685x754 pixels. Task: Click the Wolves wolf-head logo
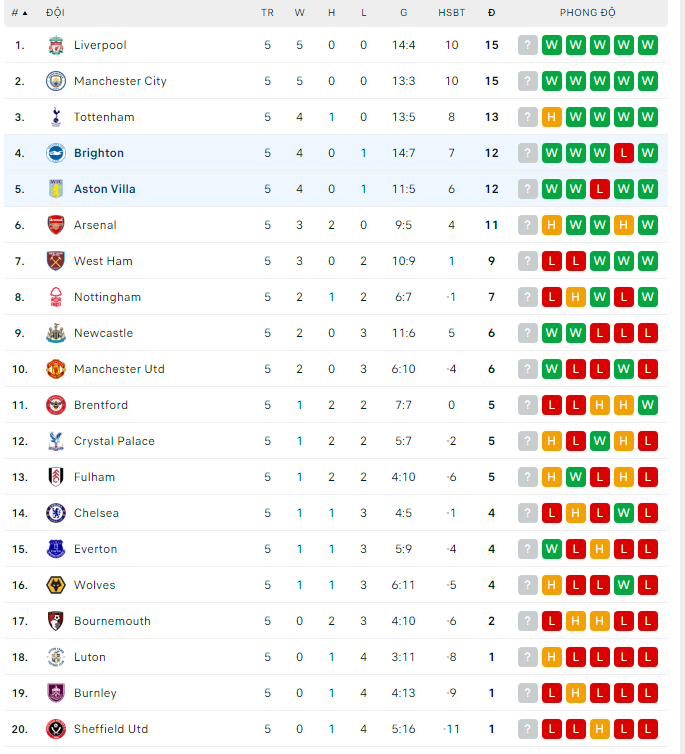point(56,585)
